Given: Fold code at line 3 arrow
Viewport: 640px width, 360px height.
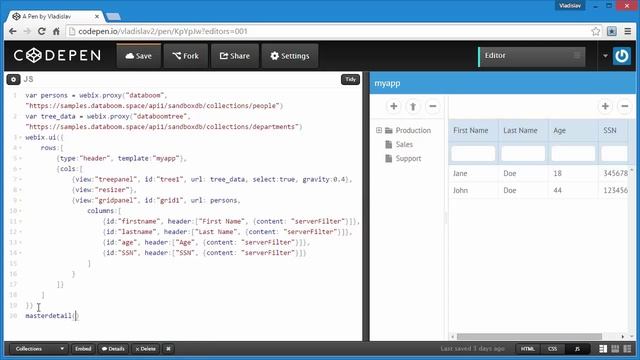Looking at the screenshot, I should point(20,138).
